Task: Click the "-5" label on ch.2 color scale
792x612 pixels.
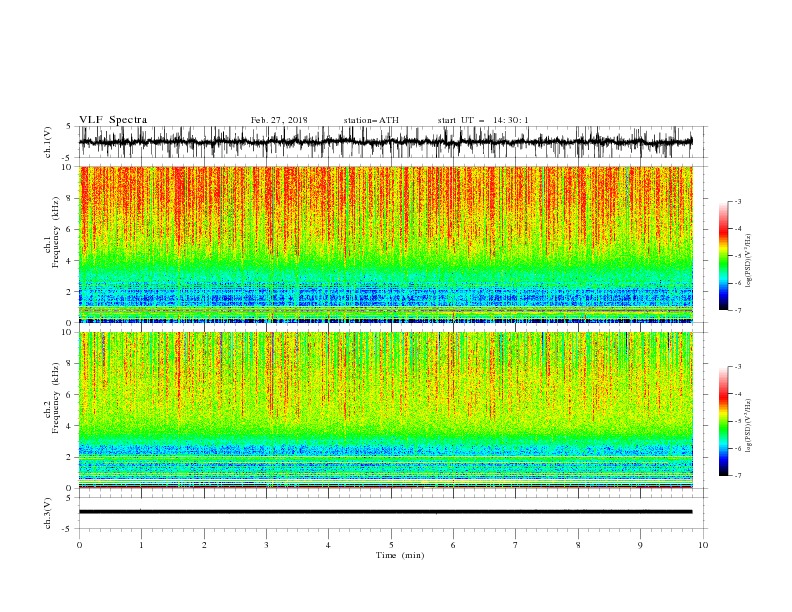Action: pyautogui.click(x=737, y=421)
